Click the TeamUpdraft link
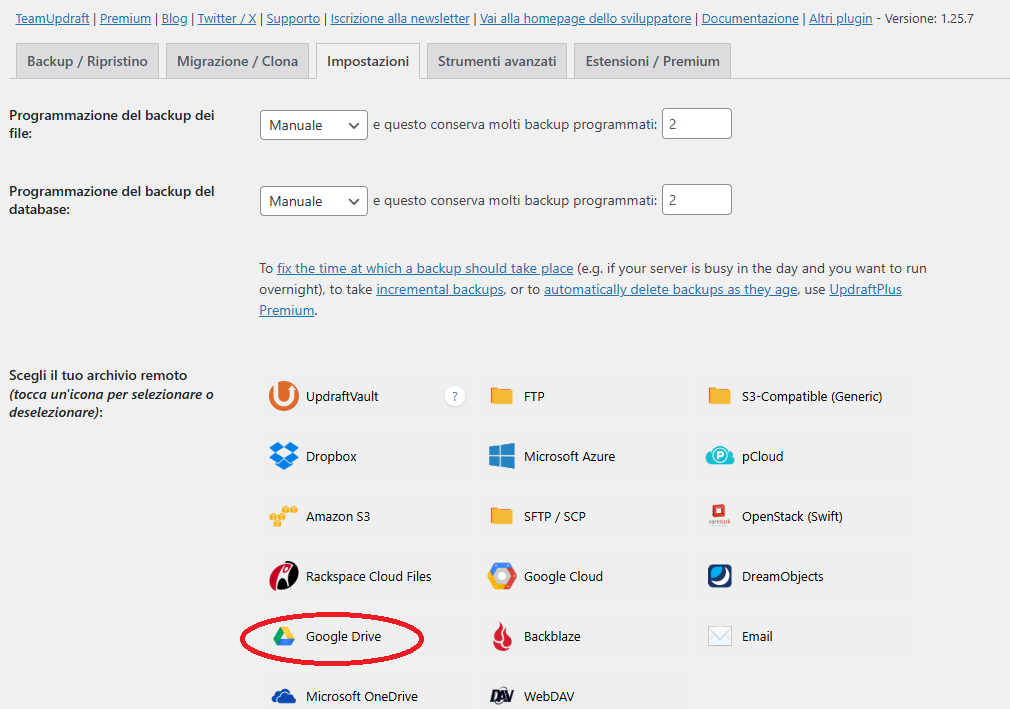 pyautogui.click(x=52, y=19)
